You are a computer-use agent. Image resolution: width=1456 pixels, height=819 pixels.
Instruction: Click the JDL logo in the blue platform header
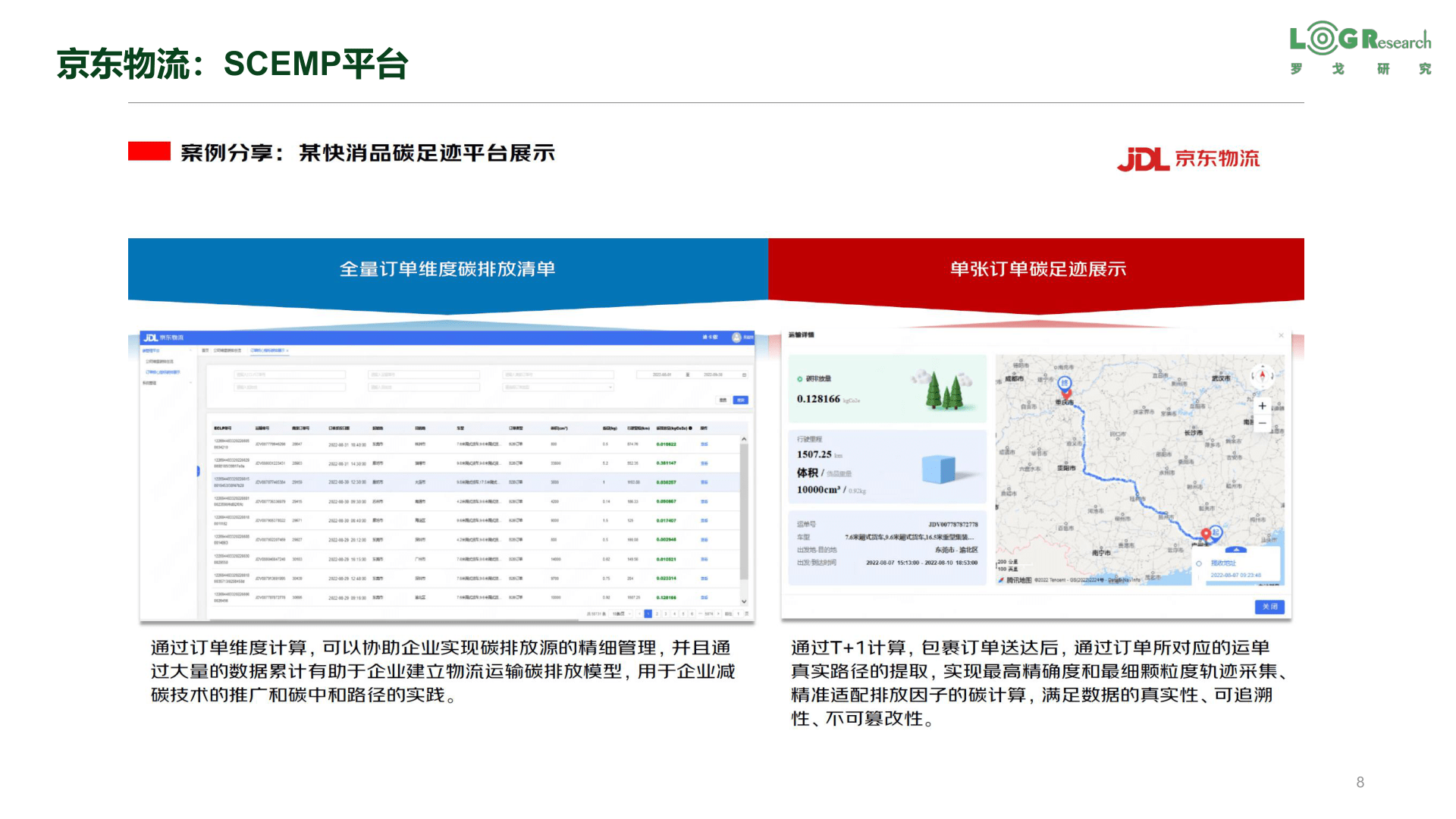(x=163, y=337)
